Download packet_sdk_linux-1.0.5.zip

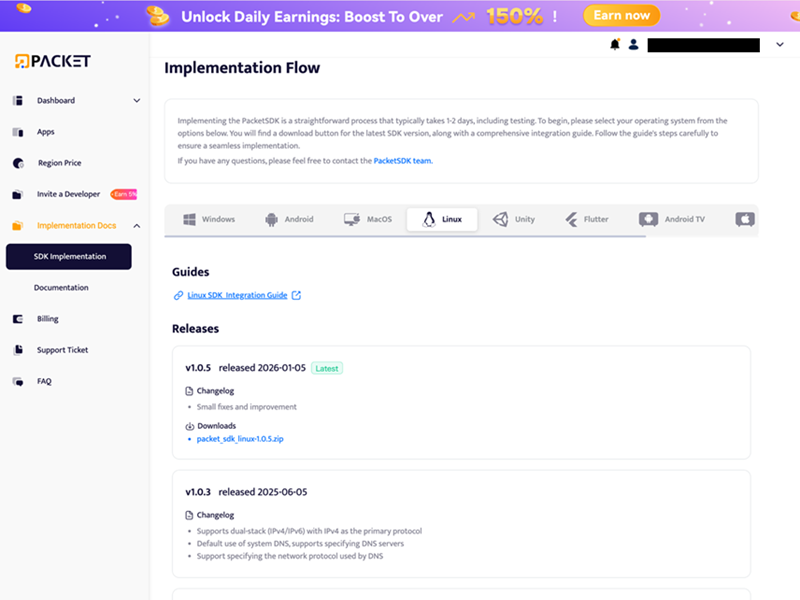240,439
